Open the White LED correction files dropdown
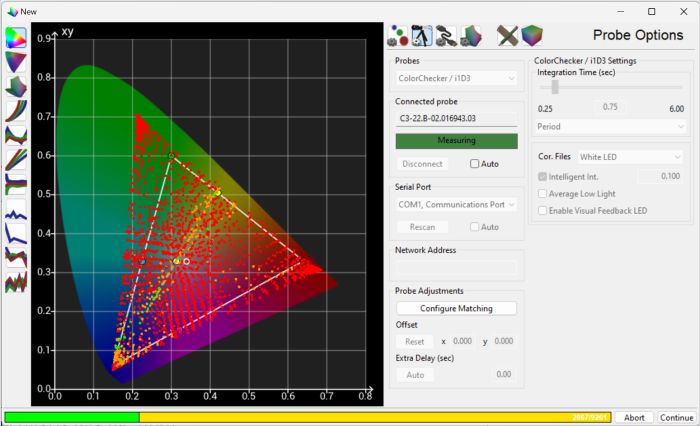Image resolution: width=700 pixels, height=426 pixels. point(630,157)
